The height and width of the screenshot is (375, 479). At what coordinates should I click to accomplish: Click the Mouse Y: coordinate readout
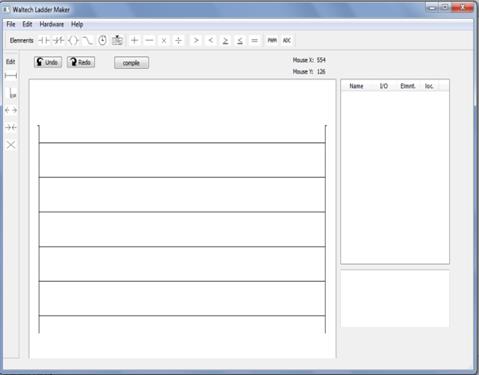coord(309,72)
